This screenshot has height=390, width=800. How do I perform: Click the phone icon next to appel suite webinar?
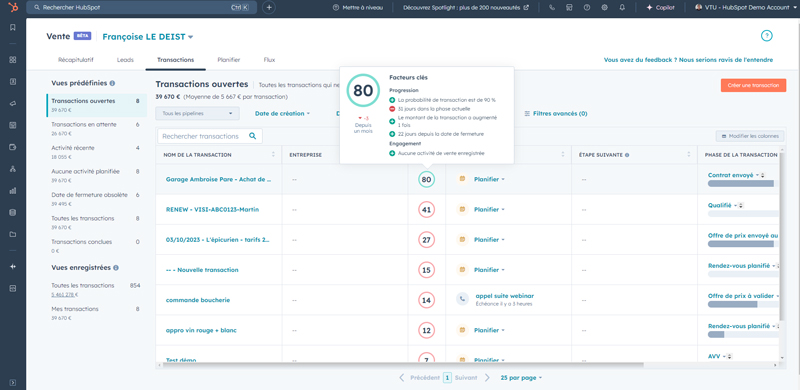pyautogui.click(x=463, y=299)
